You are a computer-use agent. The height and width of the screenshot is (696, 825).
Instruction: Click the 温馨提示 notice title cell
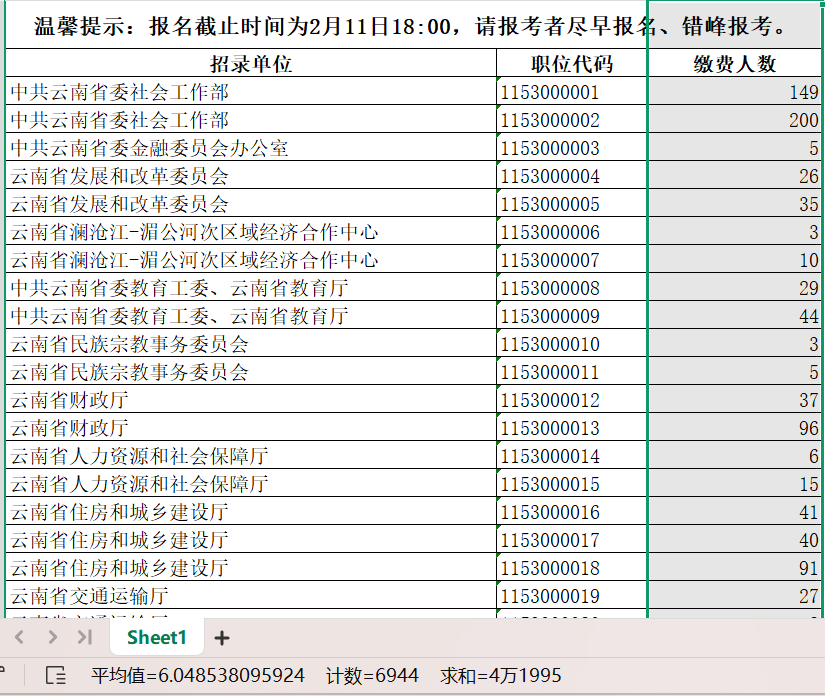tap(410, 26)
